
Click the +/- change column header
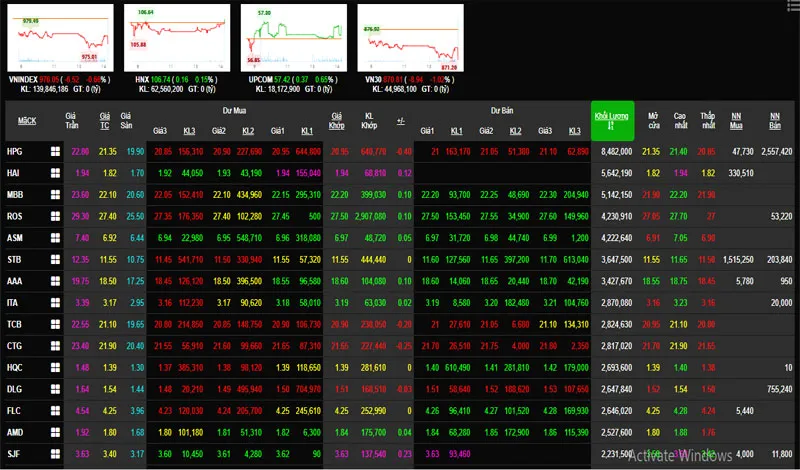(x=400, y=121)
